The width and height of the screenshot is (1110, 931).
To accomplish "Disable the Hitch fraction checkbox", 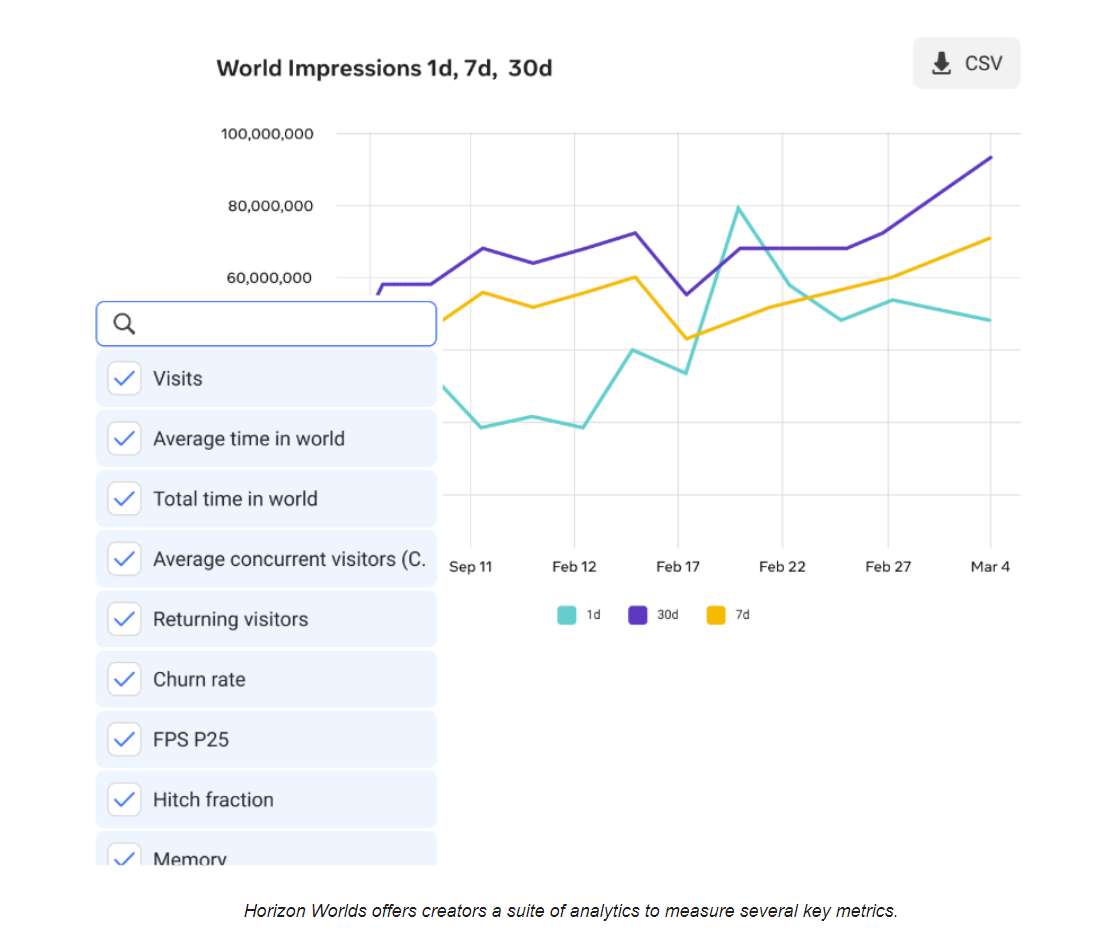I will click(x=124, y=799).
